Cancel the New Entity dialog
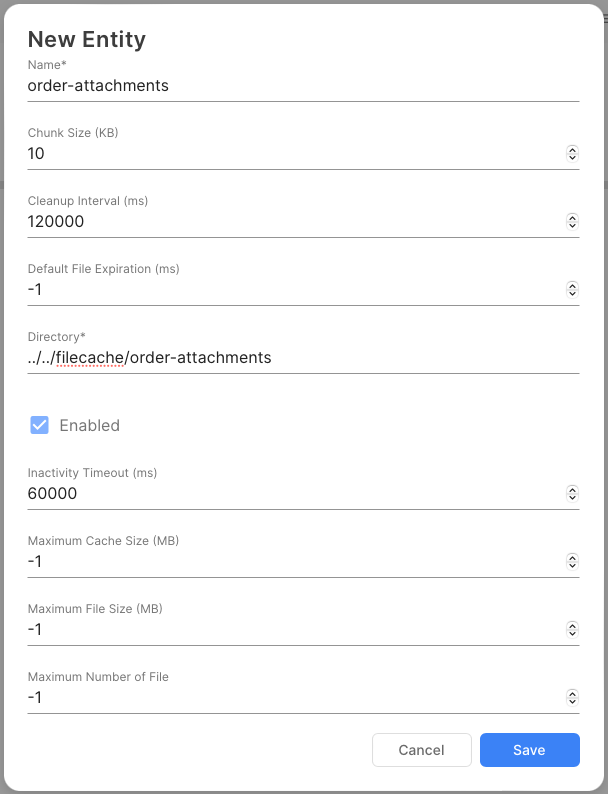This screenshot has width=608, height=794. (421, 750)
